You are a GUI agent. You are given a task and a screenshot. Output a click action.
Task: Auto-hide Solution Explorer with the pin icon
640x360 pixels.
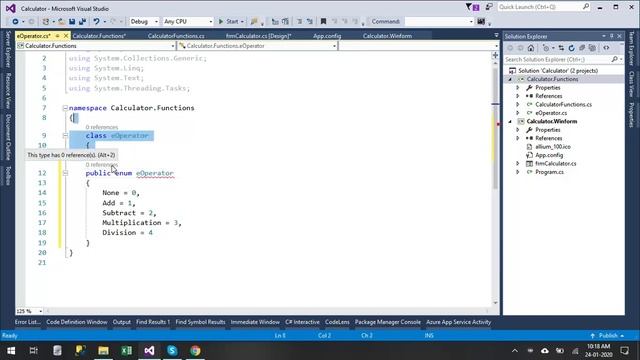pyautogui.click(x=611, y=36)
